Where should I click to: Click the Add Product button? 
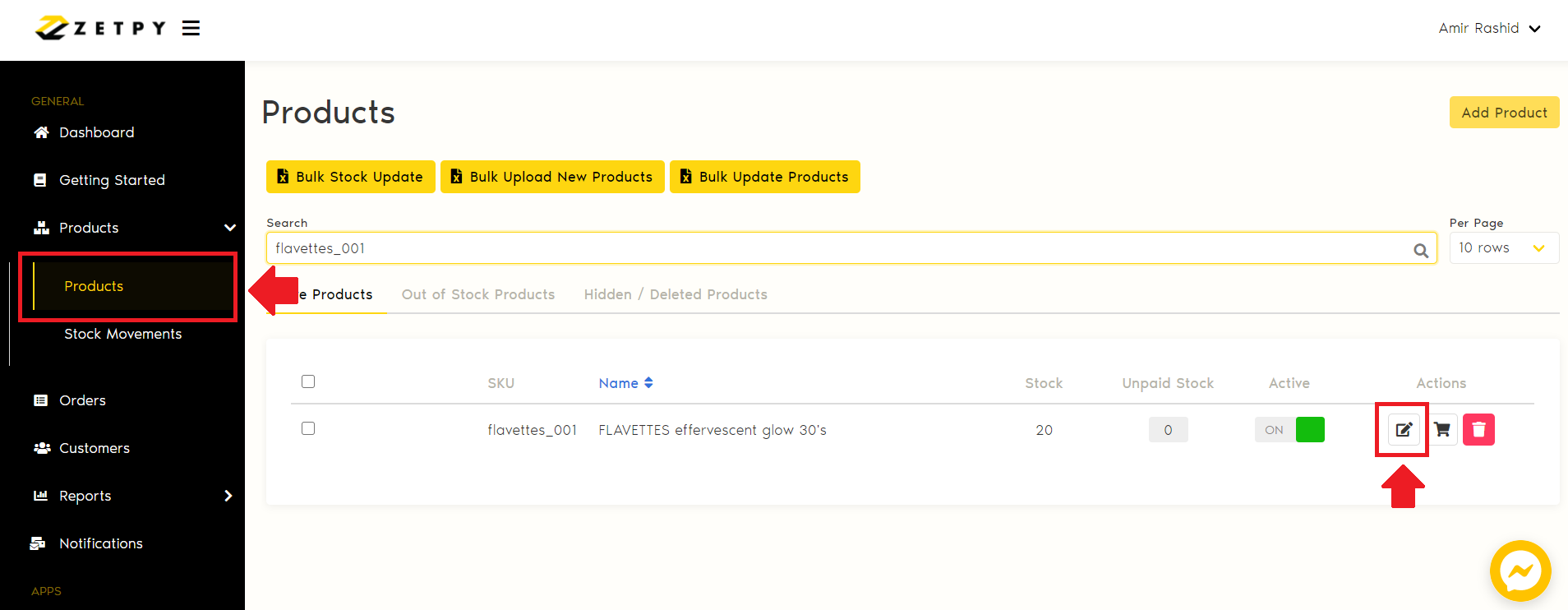(x=1503, y=113)
